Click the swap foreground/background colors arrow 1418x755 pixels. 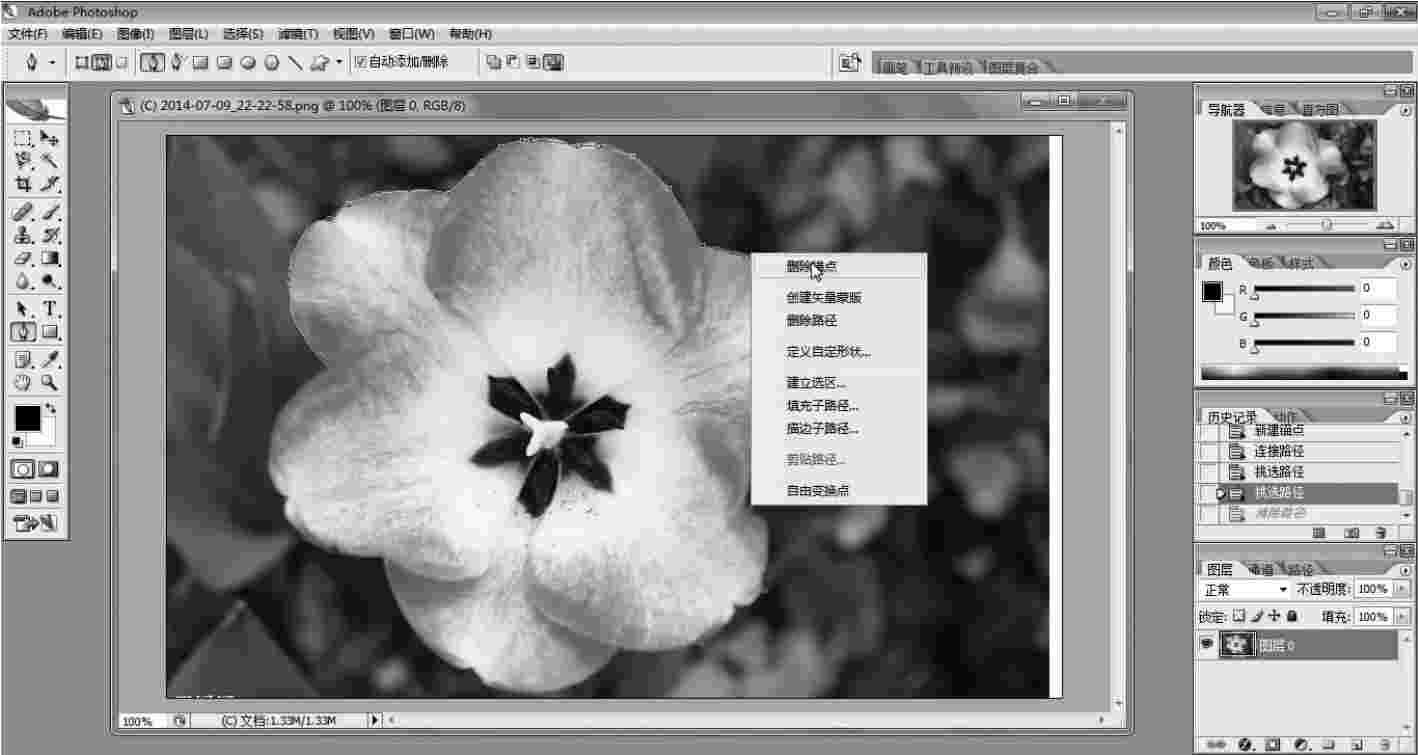(51, 409)
